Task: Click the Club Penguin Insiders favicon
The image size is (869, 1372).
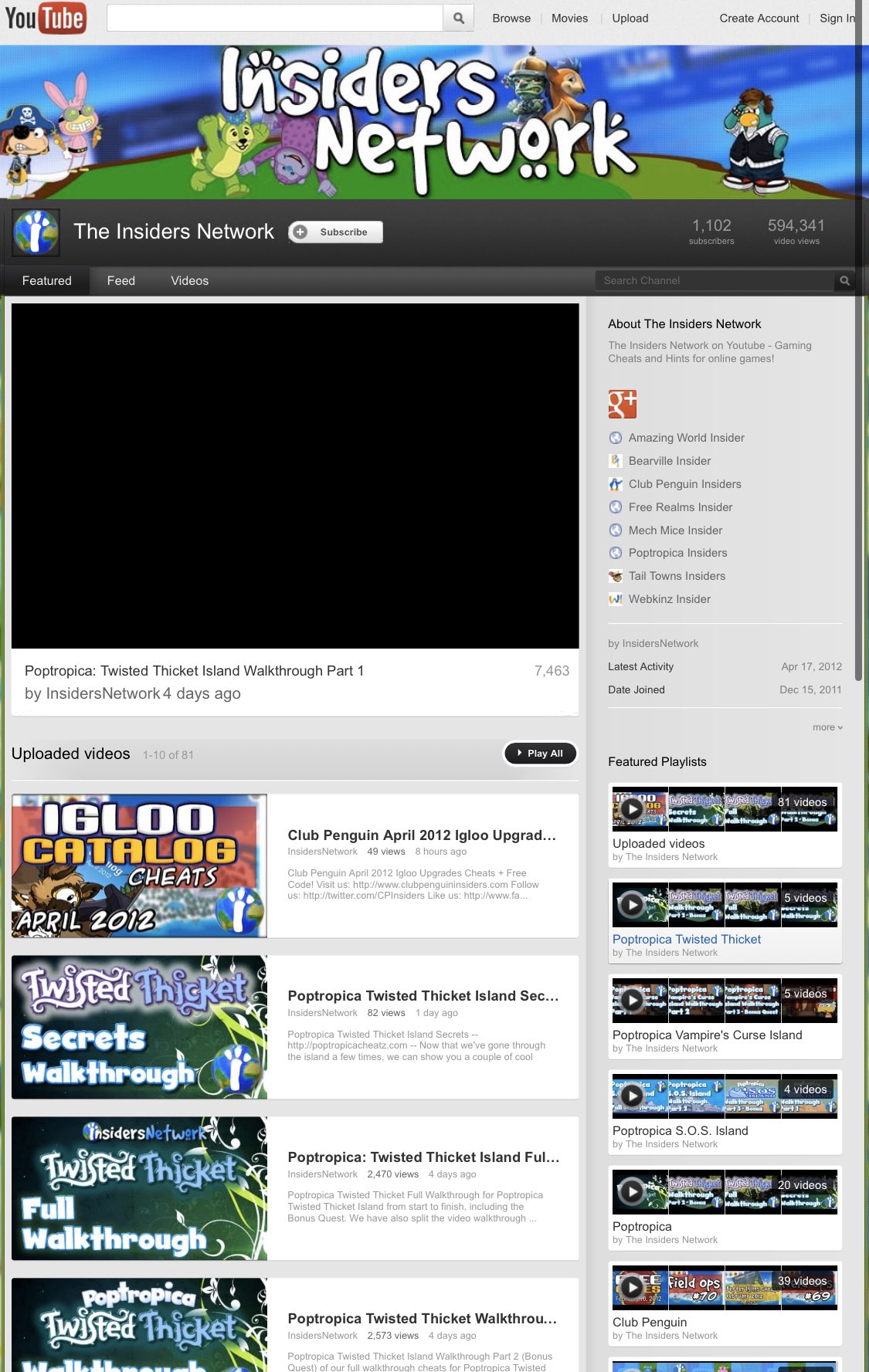Action: pos(616,484)
